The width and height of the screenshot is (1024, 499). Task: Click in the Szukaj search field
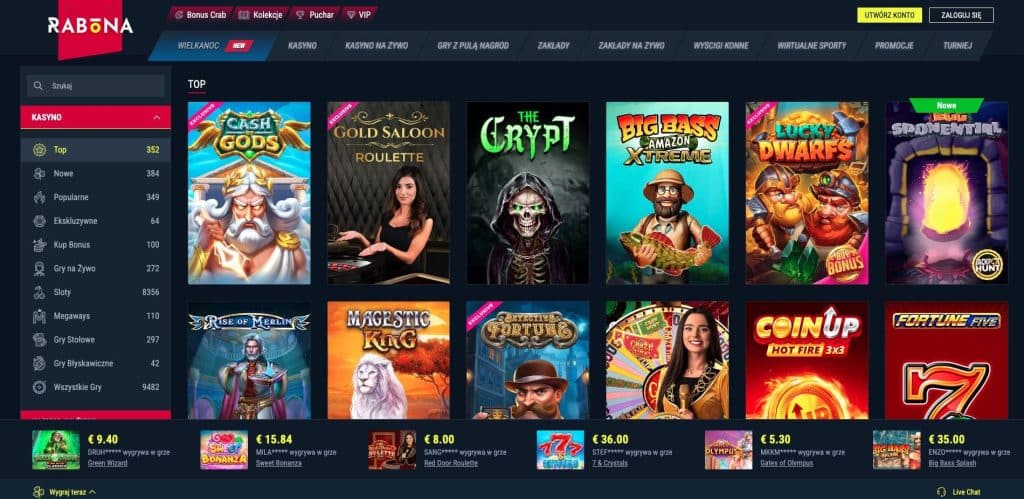[x=95, y=86]
